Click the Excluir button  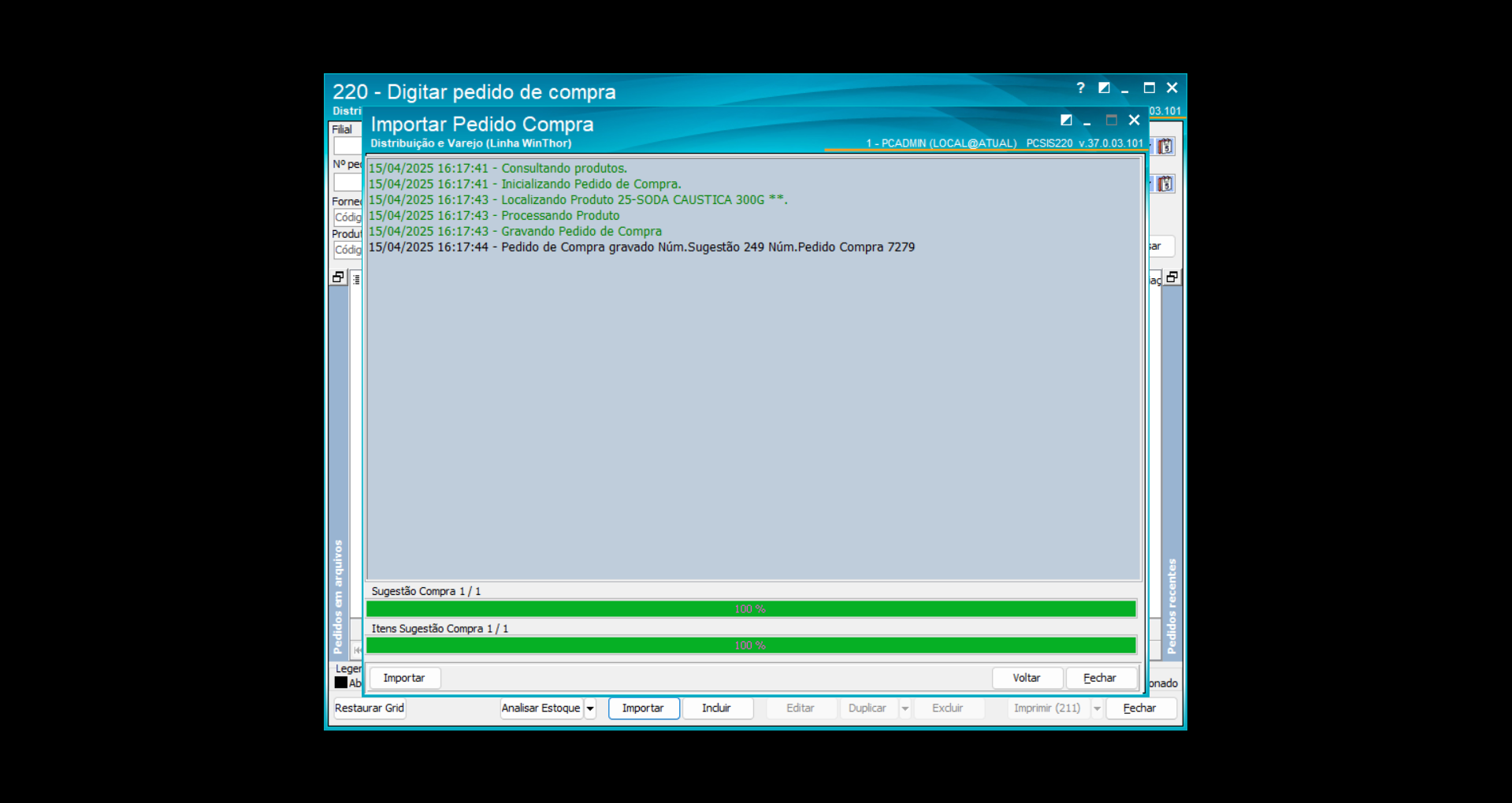coord(948,708)
